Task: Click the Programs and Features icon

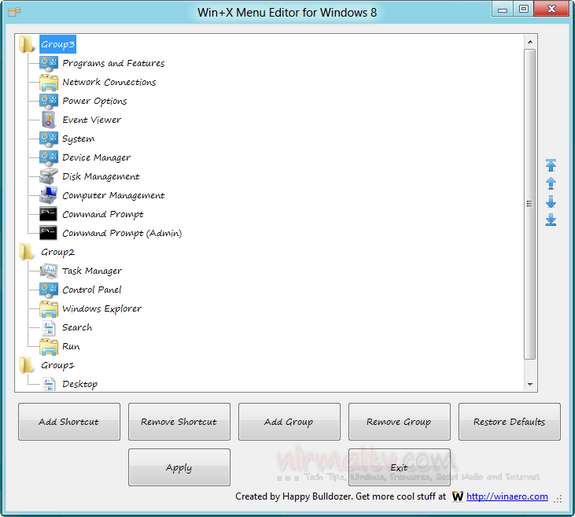Action: (48, 63)
